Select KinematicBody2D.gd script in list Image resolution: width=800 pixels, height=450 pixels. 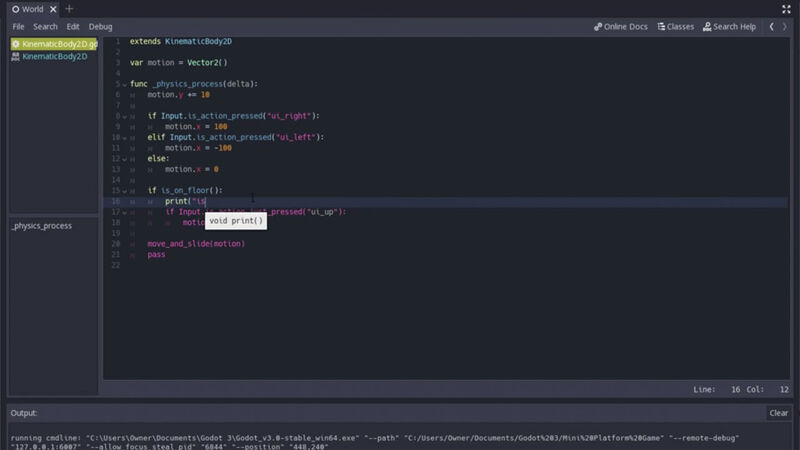click(54, 44)
